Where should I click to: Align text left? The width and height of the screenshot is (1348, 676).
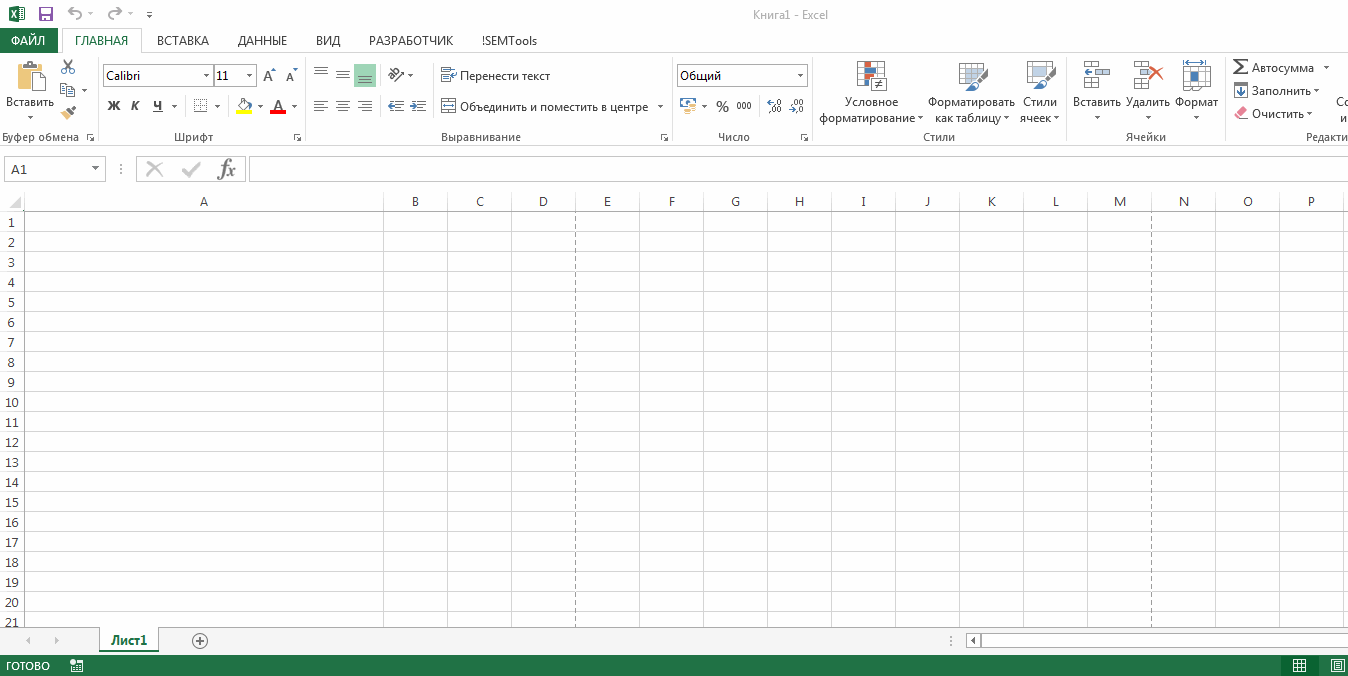321,106
